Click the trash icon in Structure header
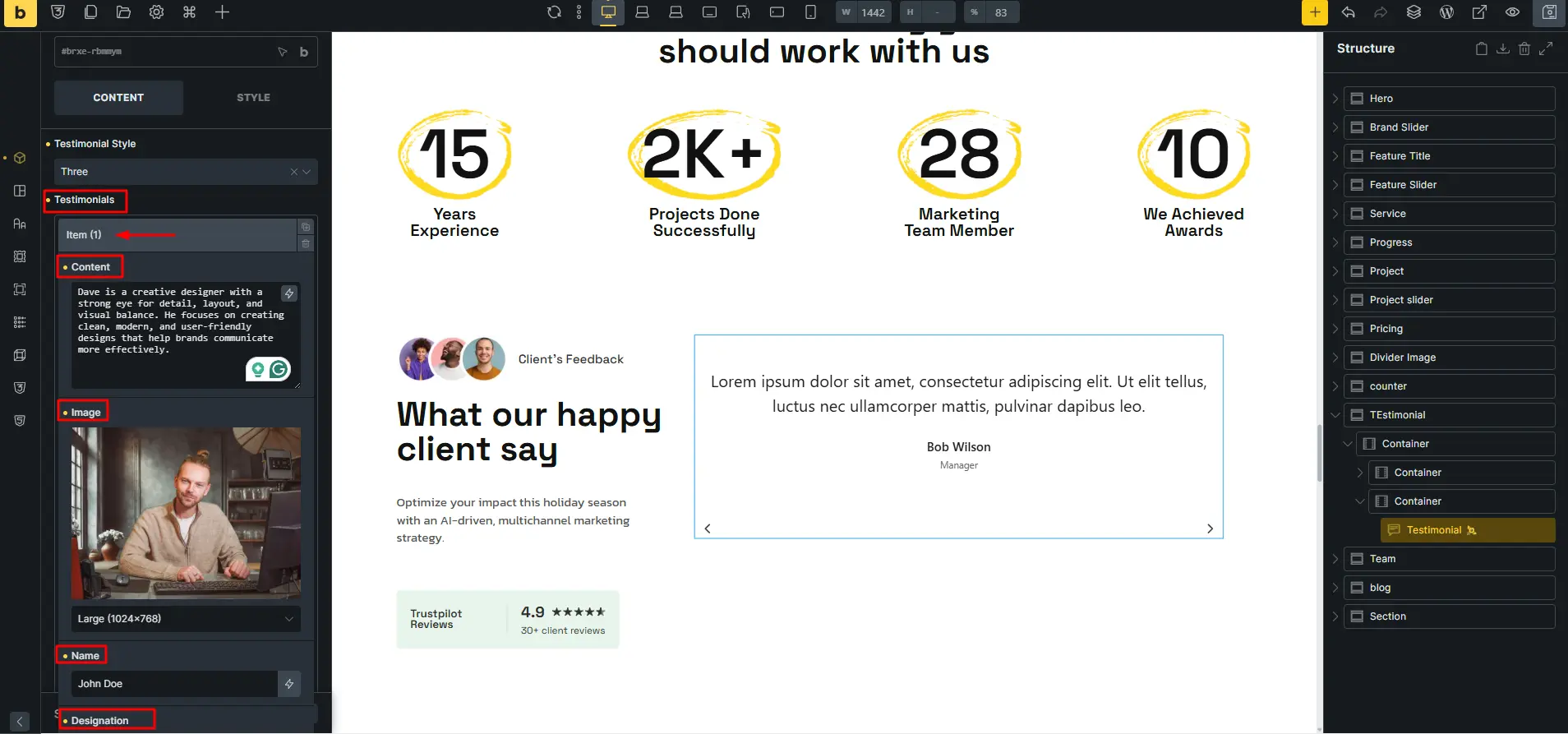This screenshot has height=734, width=1568. [x=1524, y=48]
